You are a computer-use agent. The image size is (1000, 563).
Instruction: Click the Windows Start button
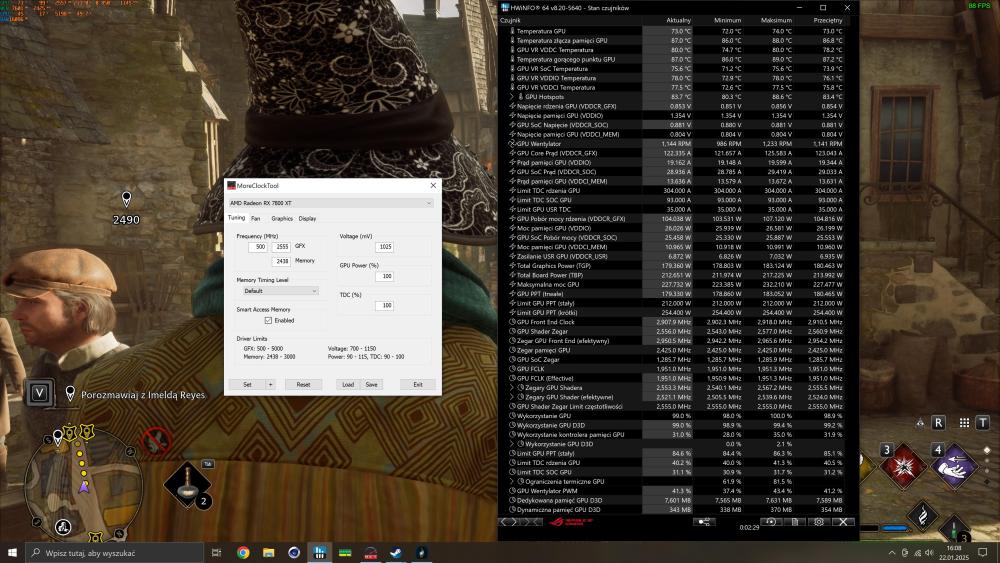(x=13, y=552)
